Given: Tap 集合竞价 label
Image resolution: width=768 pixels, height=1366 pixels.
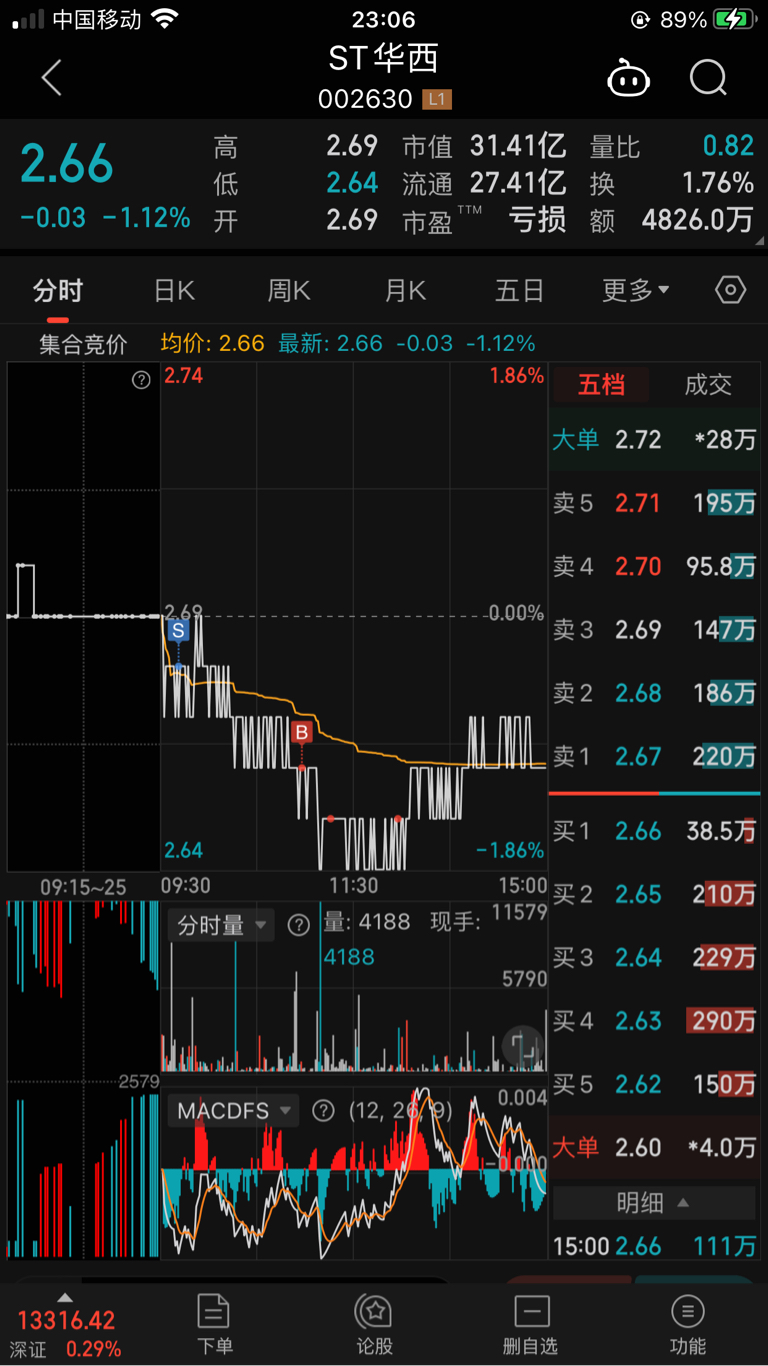Looking at the screenshot, I should pos(83,344).
